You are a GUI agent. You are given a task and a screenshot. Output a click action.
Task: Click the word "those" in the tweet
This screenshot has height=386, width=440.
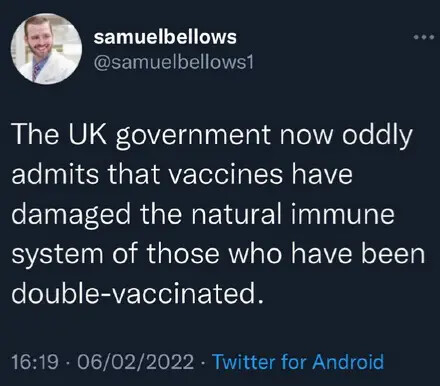(x=183, y=253)
